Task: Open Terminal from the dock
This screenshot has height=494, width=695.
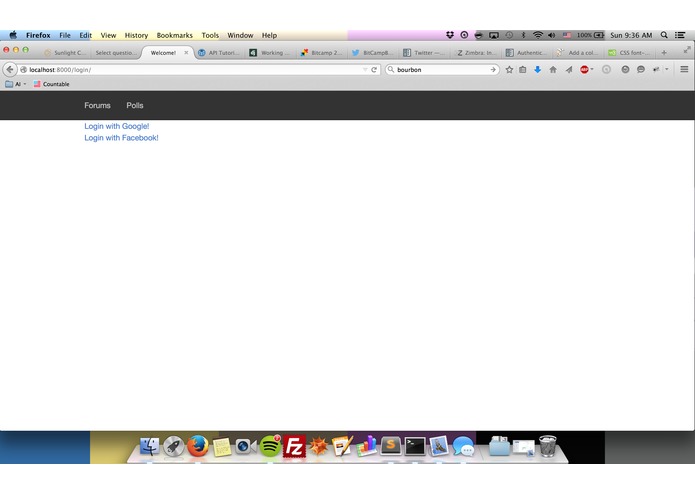Action: click(415, 447)
